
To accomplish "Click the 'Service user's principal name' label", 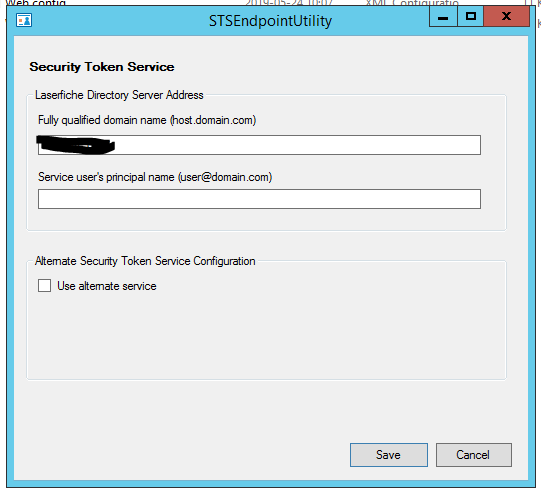I will click(155, 177).
